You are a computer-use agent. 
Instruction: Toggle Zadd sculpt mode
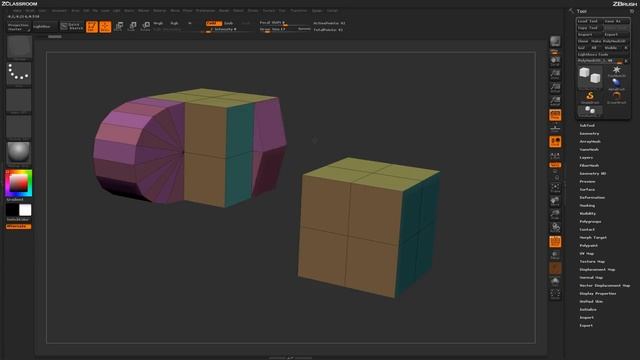coord(213,23)
